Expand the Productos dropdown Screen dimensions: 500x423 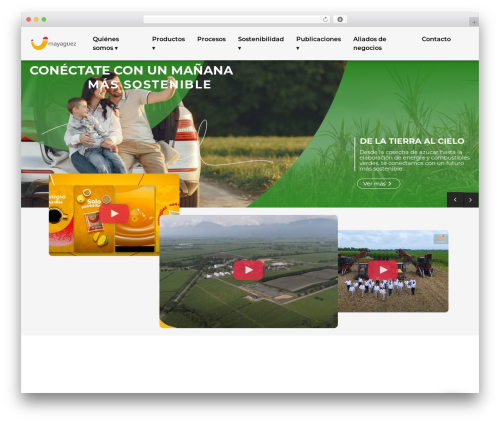click(x=168, y=43)
